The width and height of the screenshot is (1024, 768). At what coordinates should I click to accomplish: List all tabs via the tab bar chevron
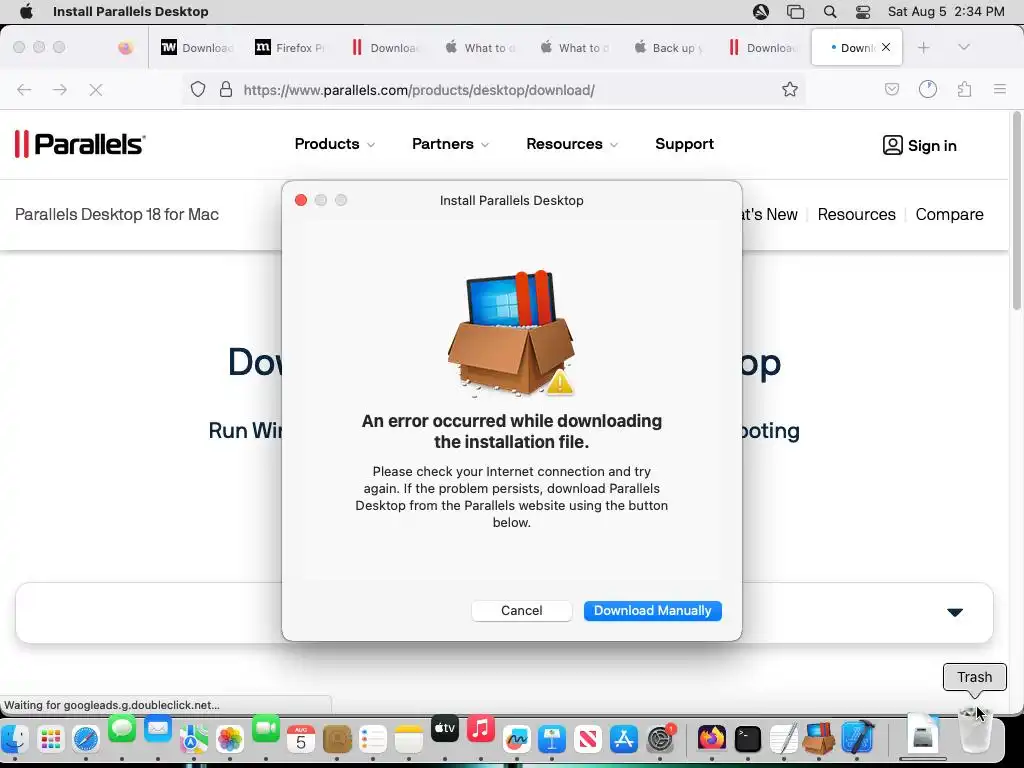pyautogui.click(x=963, y=47)
